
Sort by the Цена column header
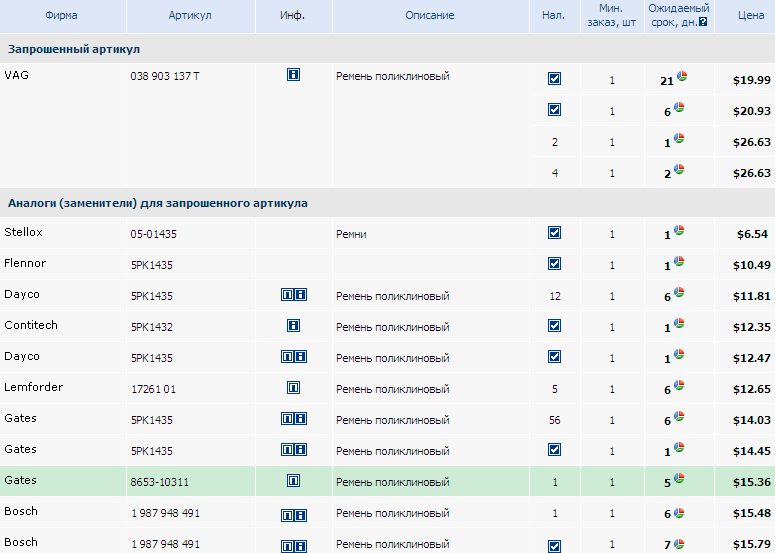click(751, 15)
